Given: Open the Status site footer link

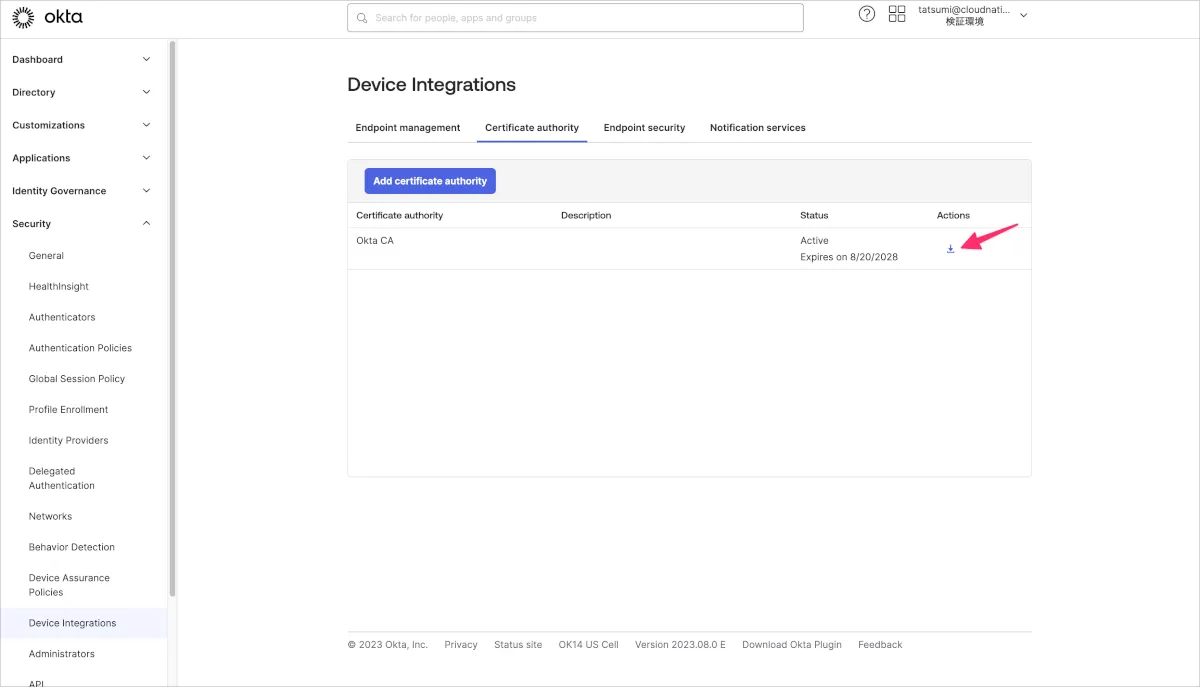Looking at the screenshot, I should pyautogui.click(x=518, y=645).
